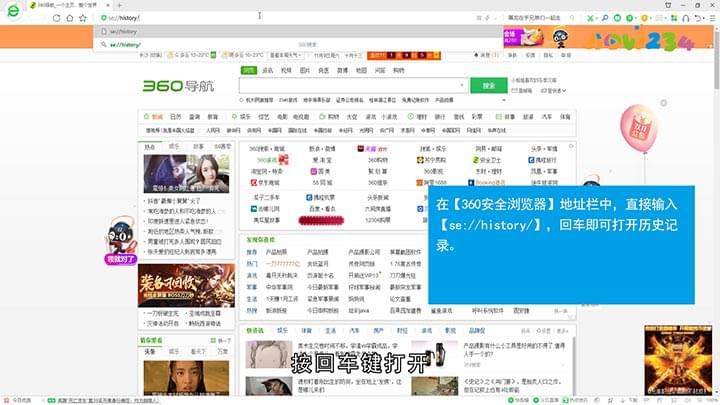Close the 360导航 tab

[108, 6]
